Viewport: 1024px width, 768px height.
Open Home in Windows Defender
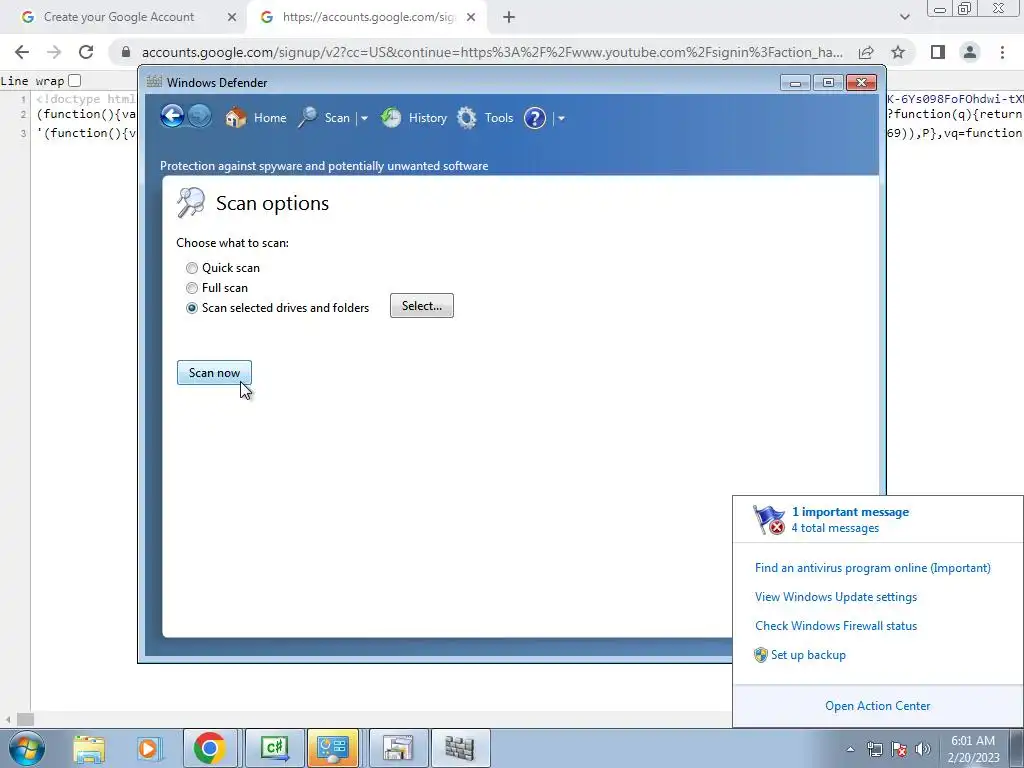coord(256,118)
